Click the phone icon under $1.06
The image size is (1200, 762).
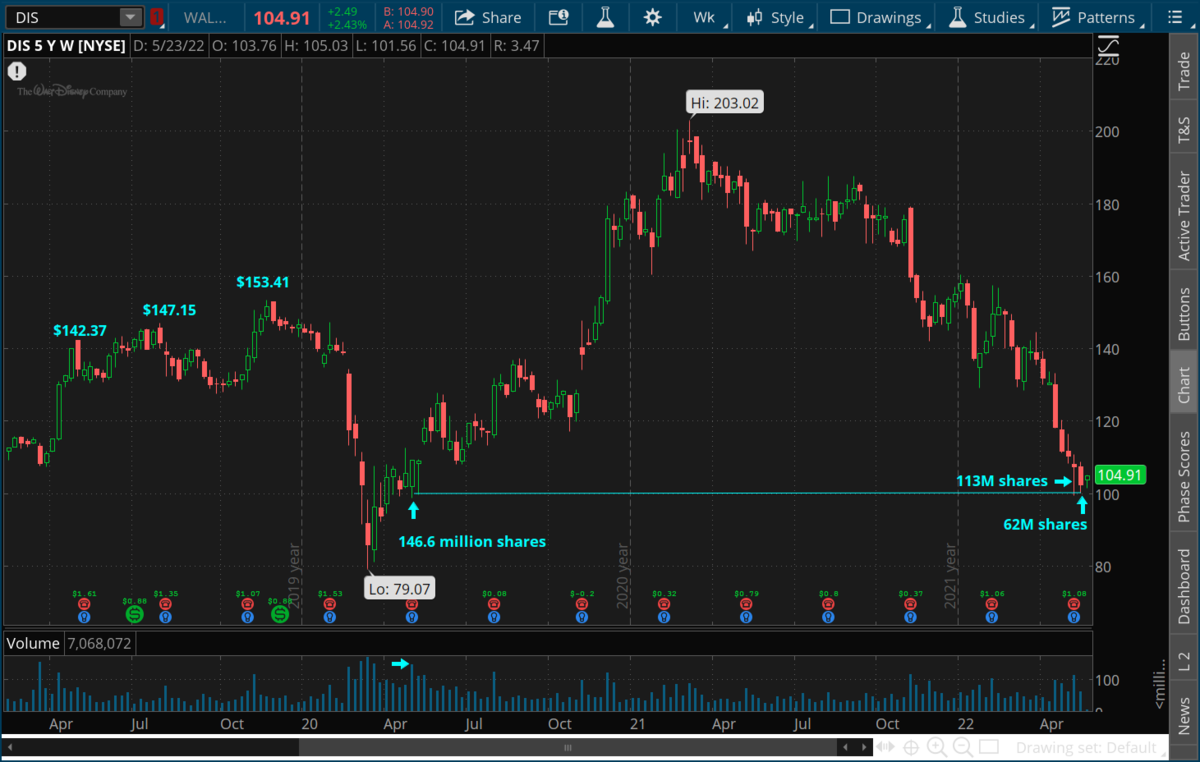pos(990,604)
